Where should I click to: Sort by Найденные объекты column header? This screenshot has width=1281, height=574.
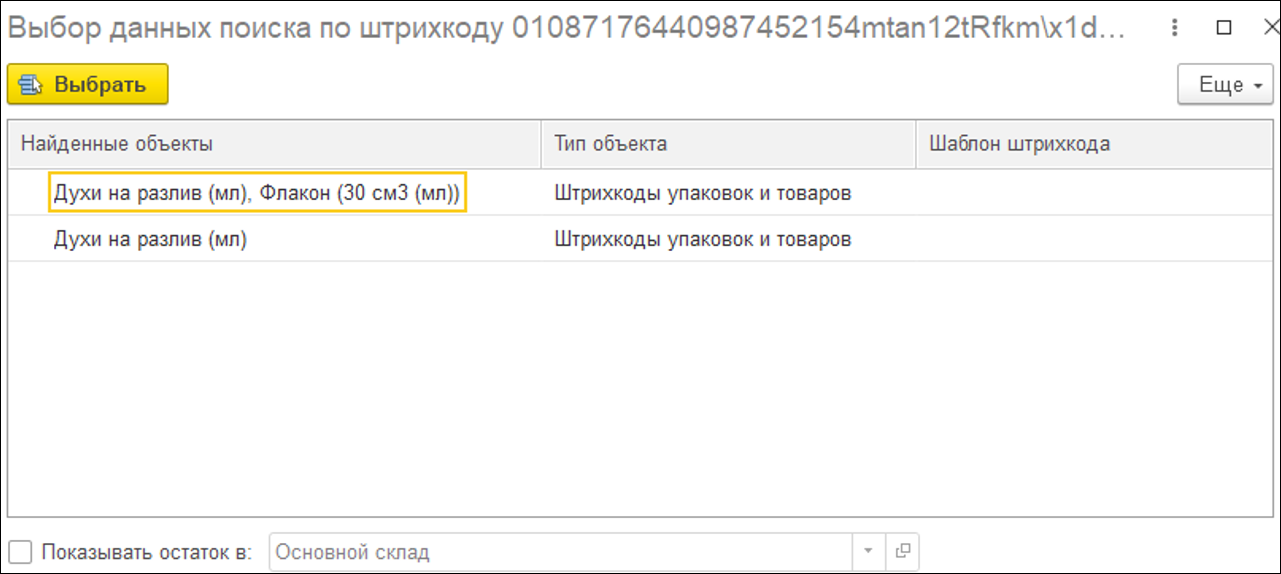(x=117, y=144)
